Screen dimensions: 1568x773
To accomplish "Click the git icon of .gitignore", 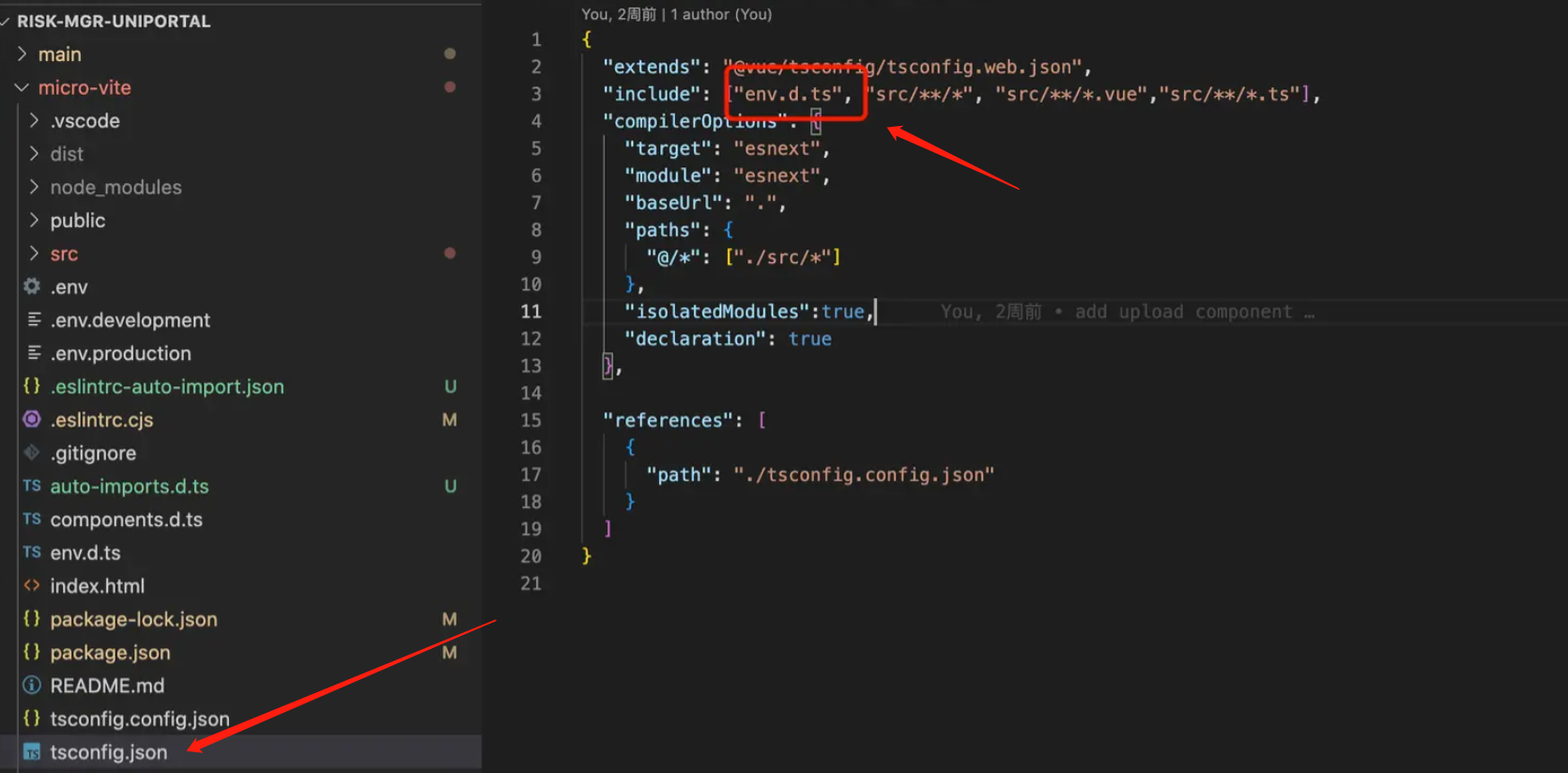I will point(32,453).
